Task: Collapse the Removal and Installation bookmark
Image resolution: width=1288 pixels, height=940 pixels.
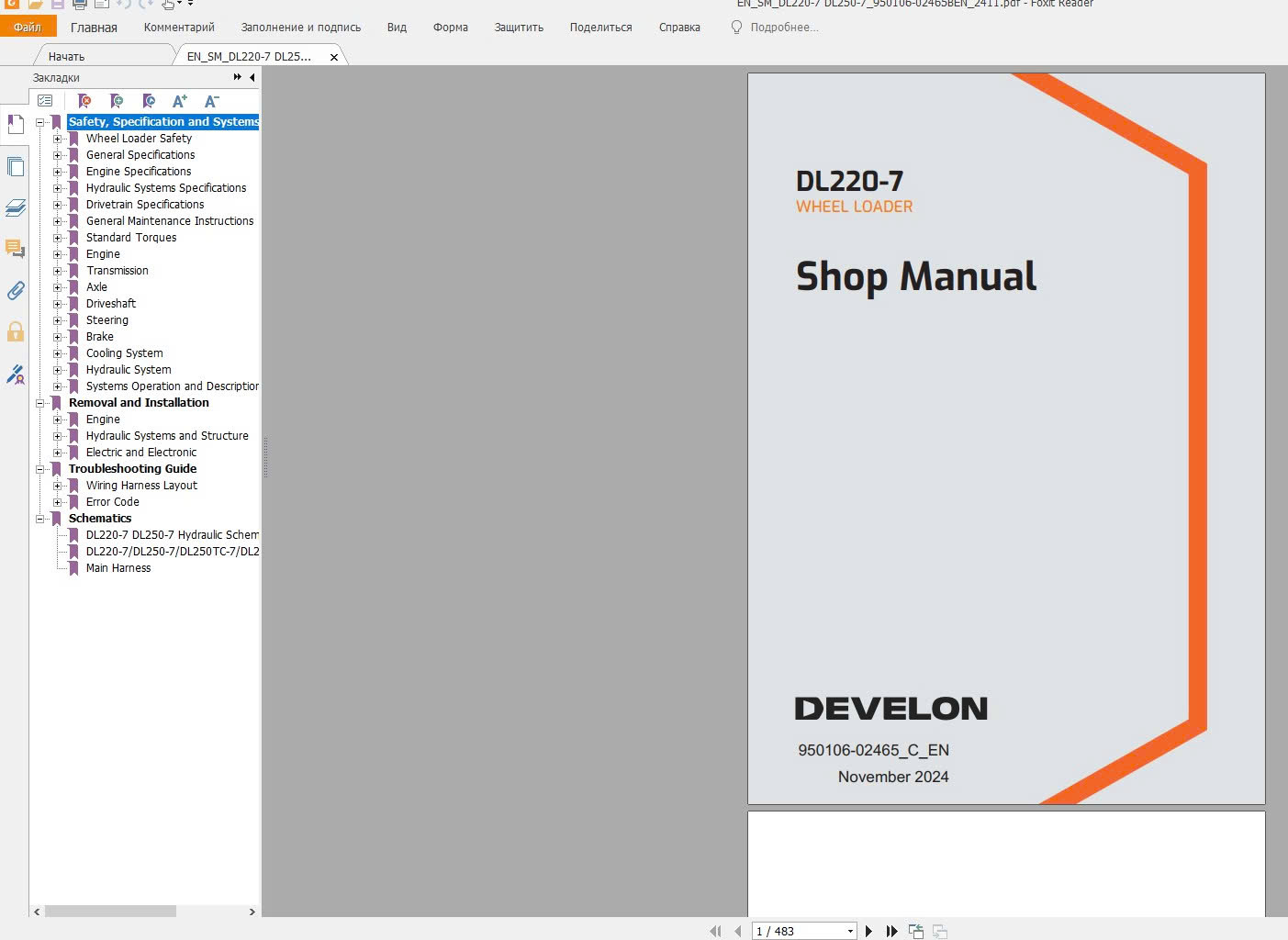Action: click(40, 403)
